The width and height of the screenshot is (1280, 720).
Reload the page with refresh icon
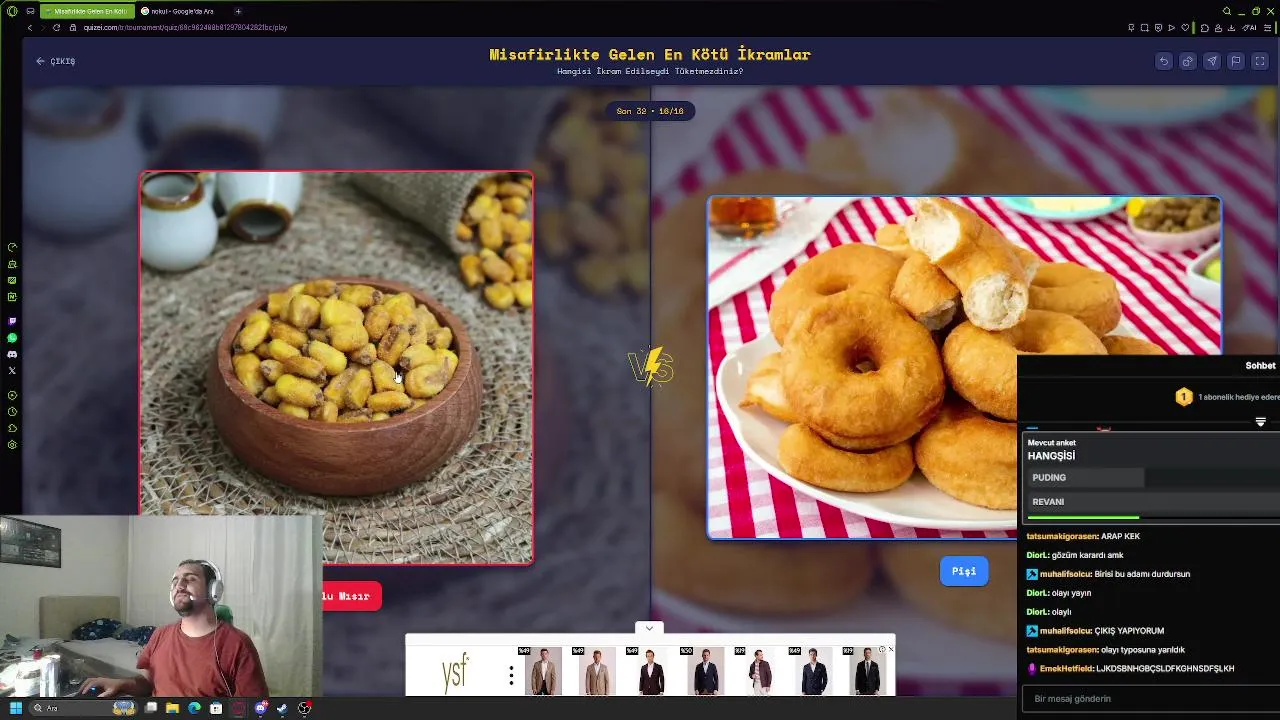coord(56,27)
